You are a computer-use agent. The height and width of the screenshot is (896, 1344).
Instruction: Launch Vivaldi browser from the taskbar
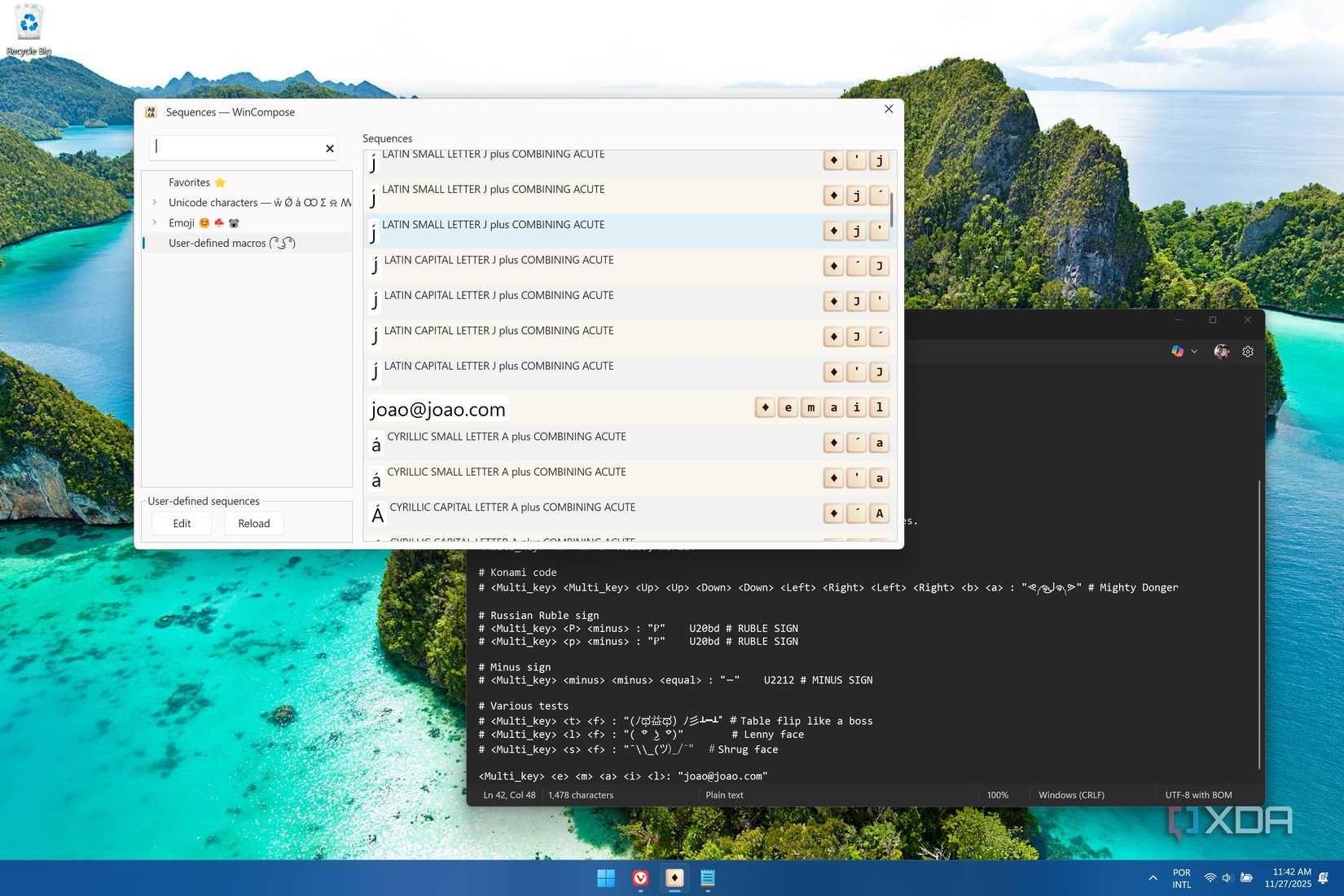(640, 878)
